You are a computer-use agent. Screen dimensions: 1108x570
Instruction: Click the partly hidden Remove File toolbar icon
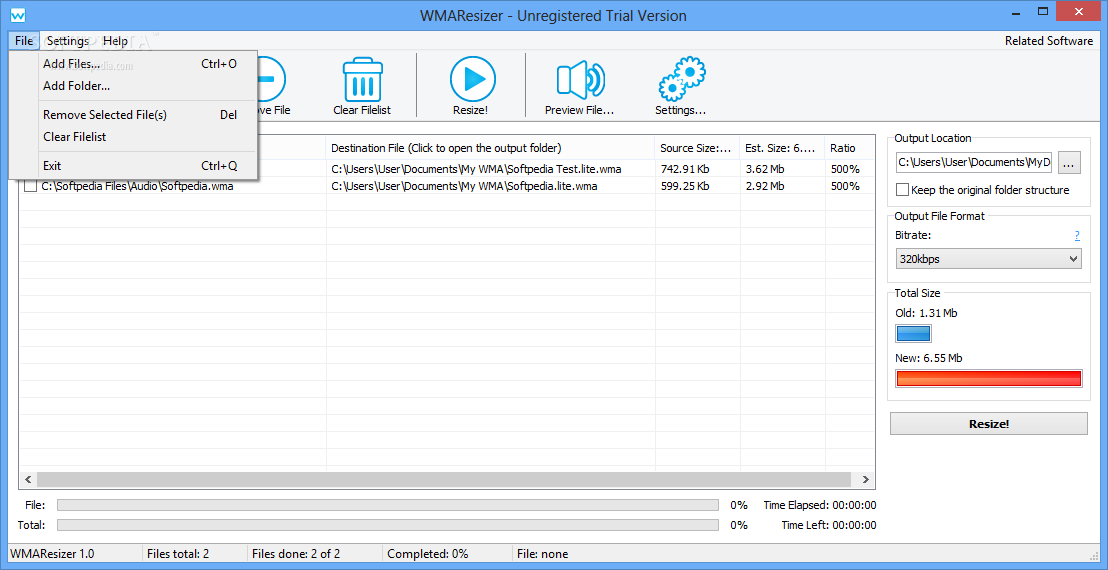tap(271, 79)
